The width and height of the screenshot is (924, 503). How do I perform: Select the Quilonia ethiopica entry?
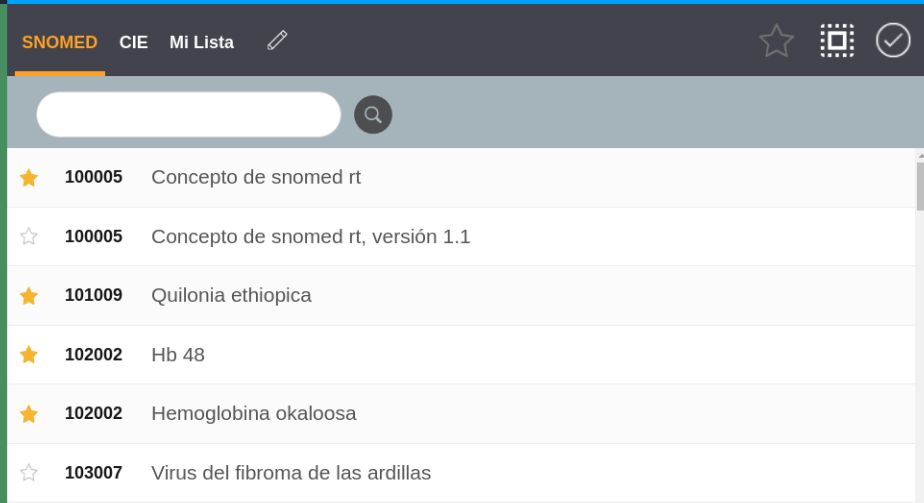pyautogui.click(x=231, y=296)
